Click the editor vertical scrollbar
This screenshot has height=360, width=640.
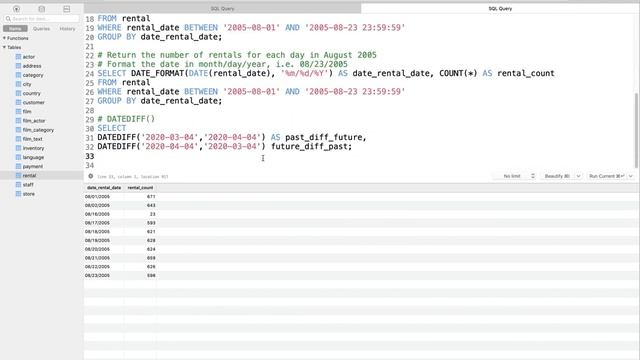pyautogui.click(x=636, y=131)
